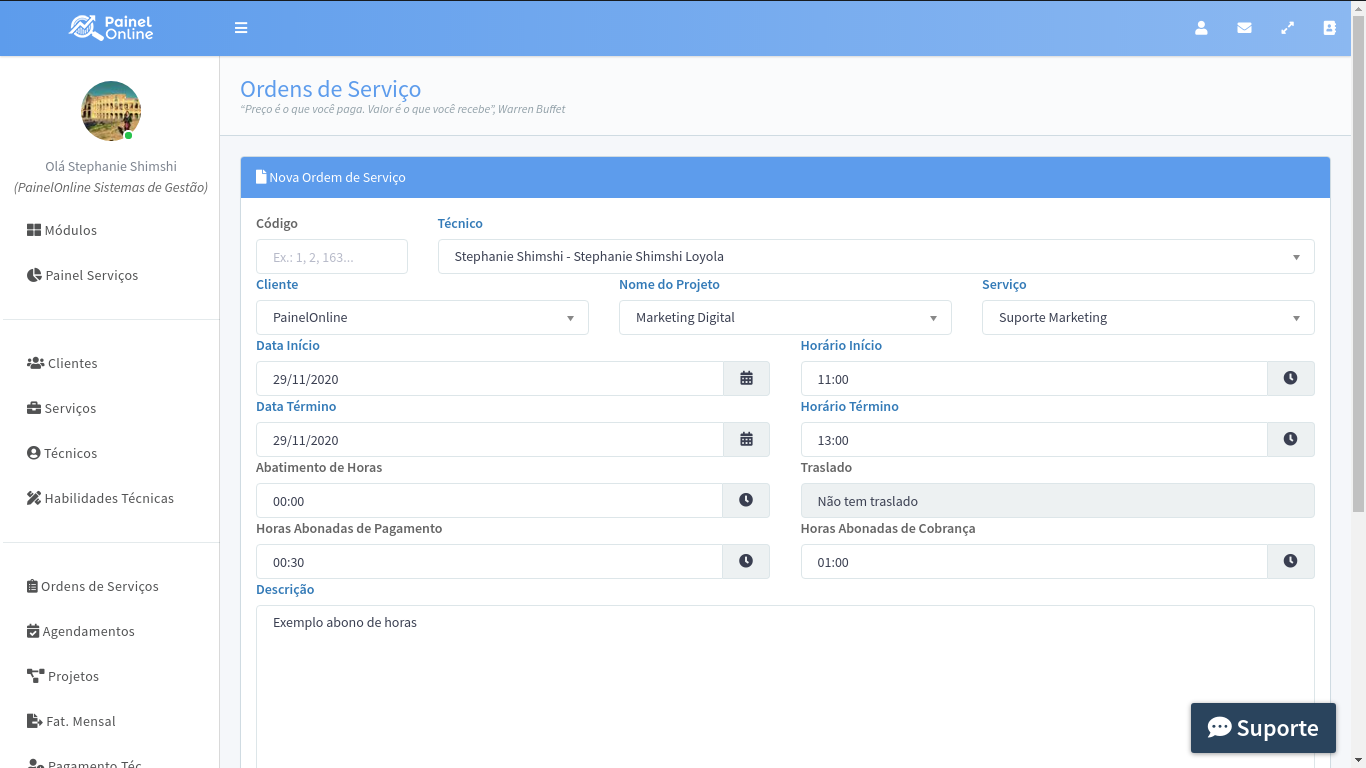
Task: Open clock picker for Abatimento de Horas
Action: [746, 501]
